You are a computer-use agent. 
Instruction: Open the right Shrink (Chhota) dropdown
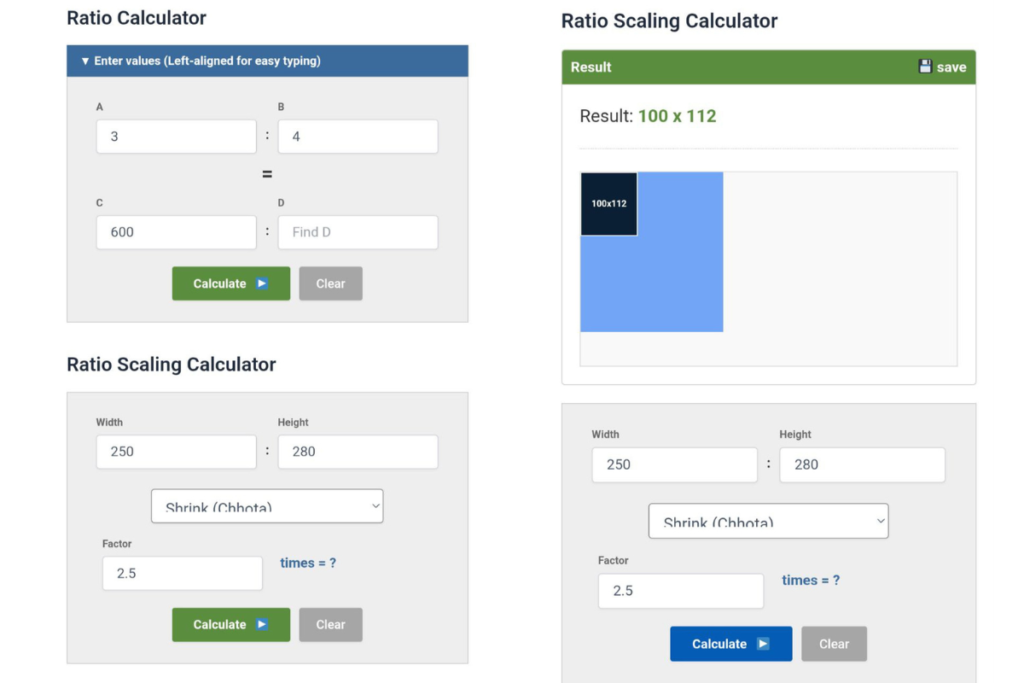(768, 521)
